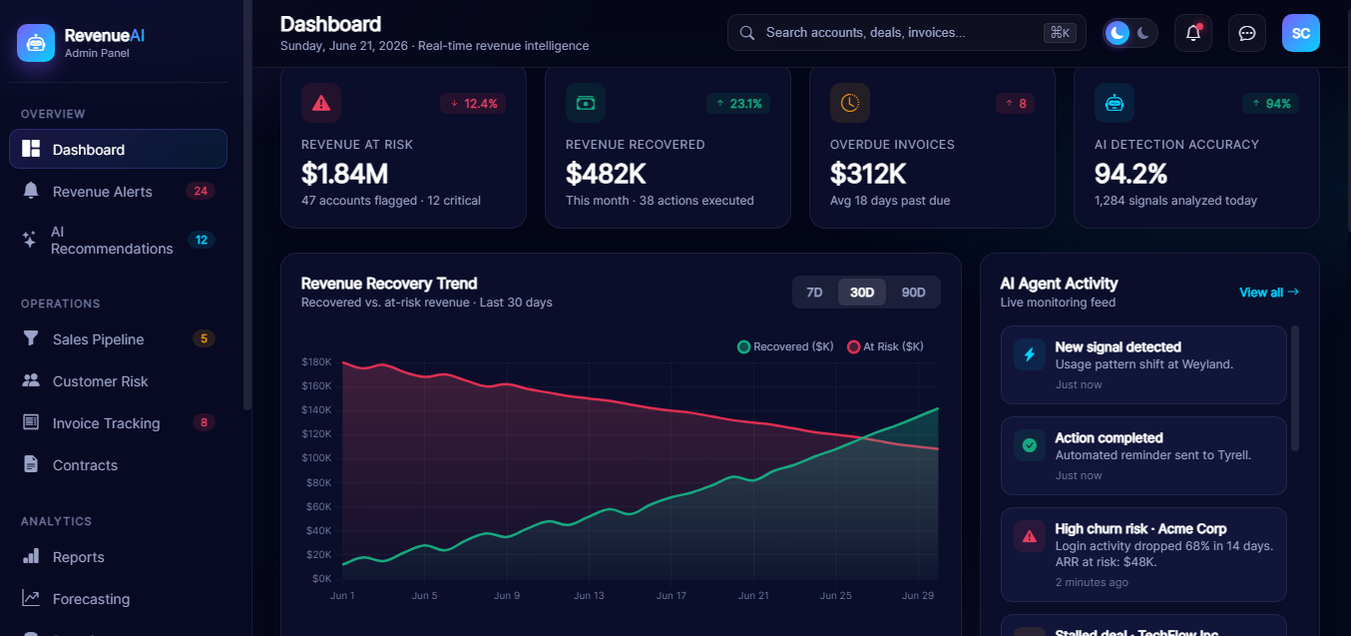Click View all in AI Agent Activity
Screen dimensions: 1351x636
coord(1269,292)
